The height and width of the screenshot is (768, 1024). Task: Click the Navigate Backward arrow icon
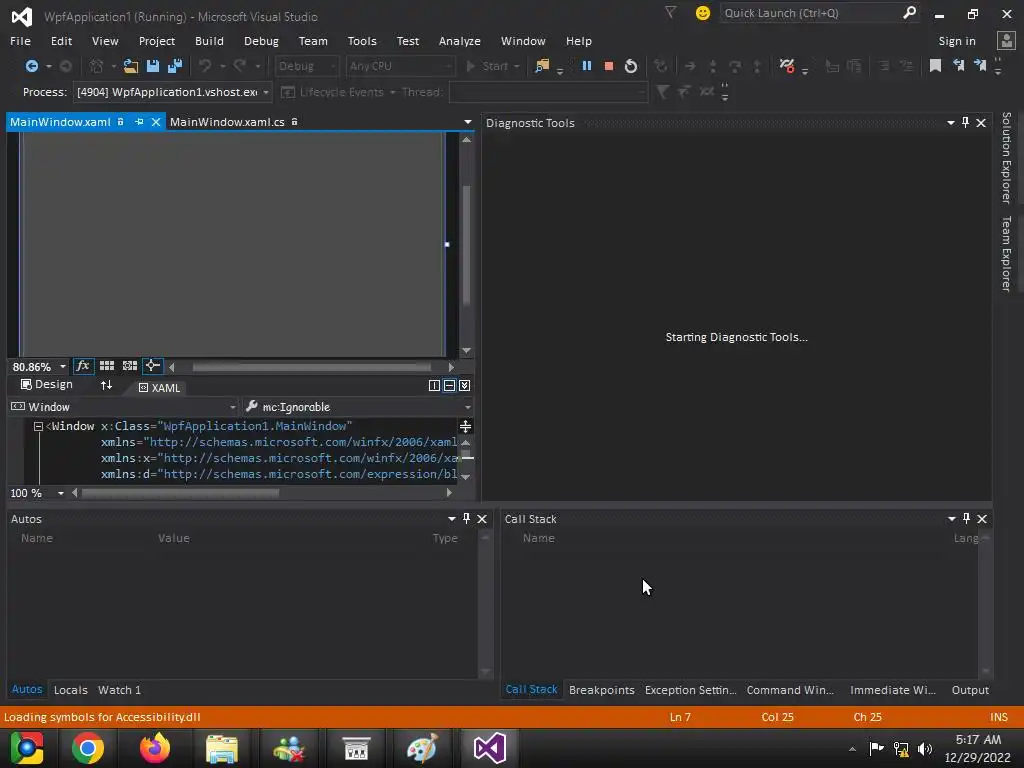31,66
